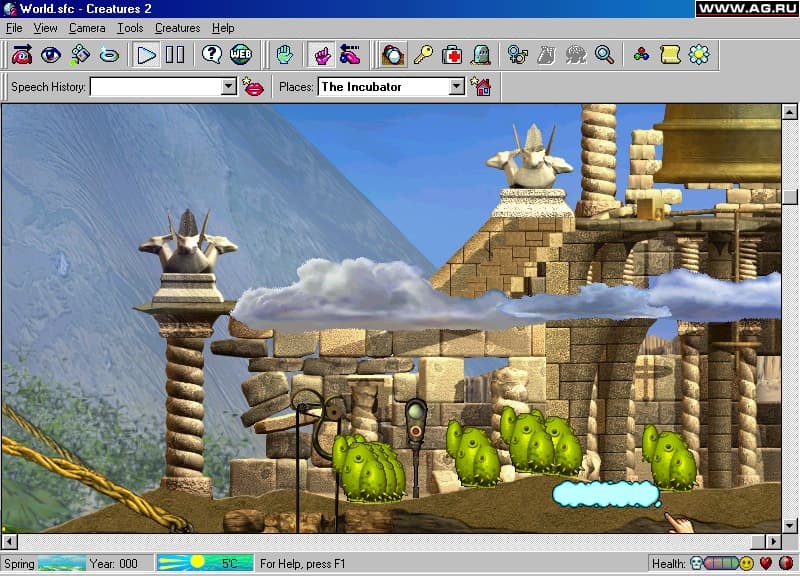800x576 pixels.
Task: Click the red ball status icon
Action: click(x=786, y=563)
